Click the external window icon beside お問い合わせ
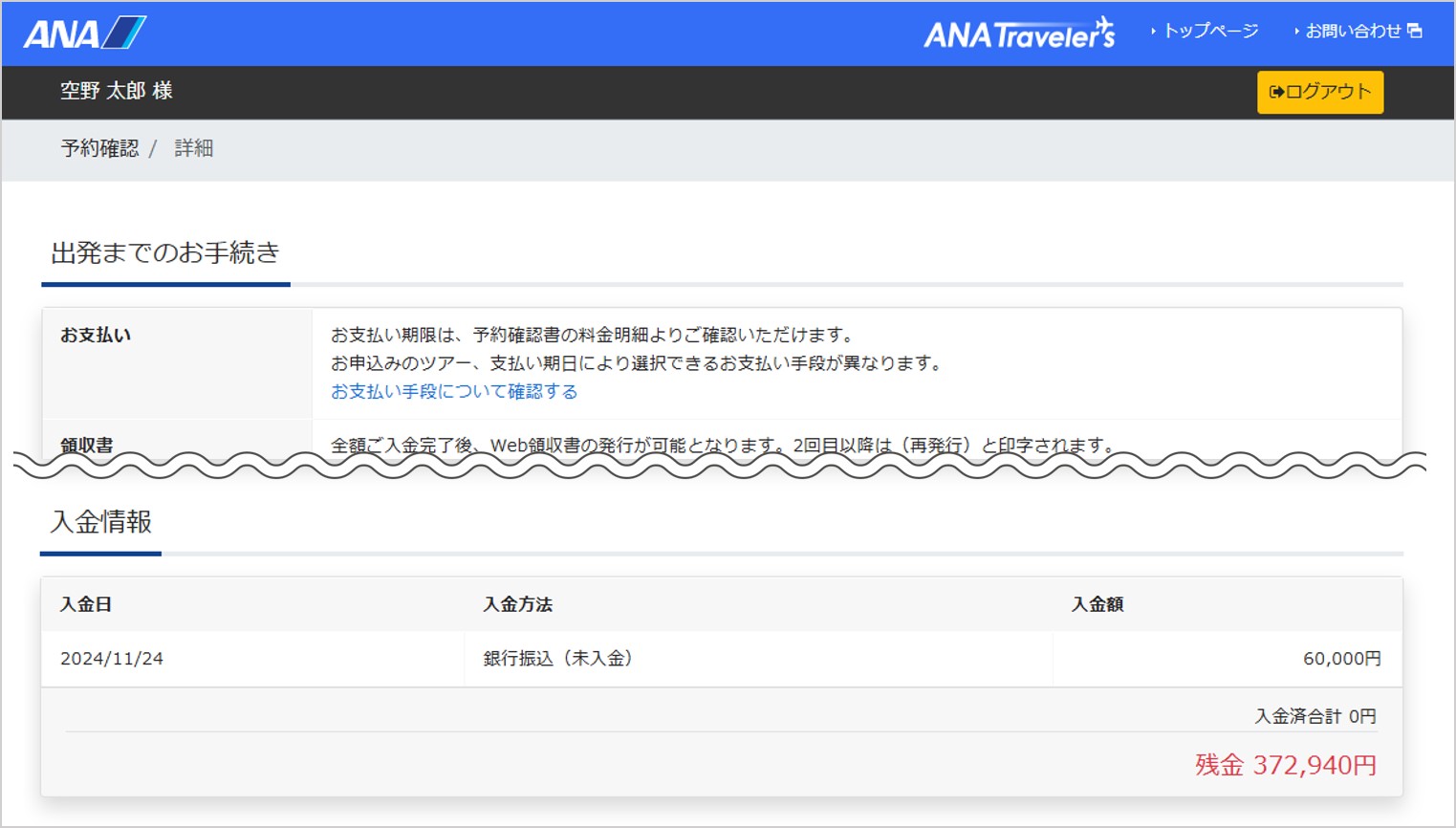Viewport: 1456px width, 828px height. (x=1415, y=31)
